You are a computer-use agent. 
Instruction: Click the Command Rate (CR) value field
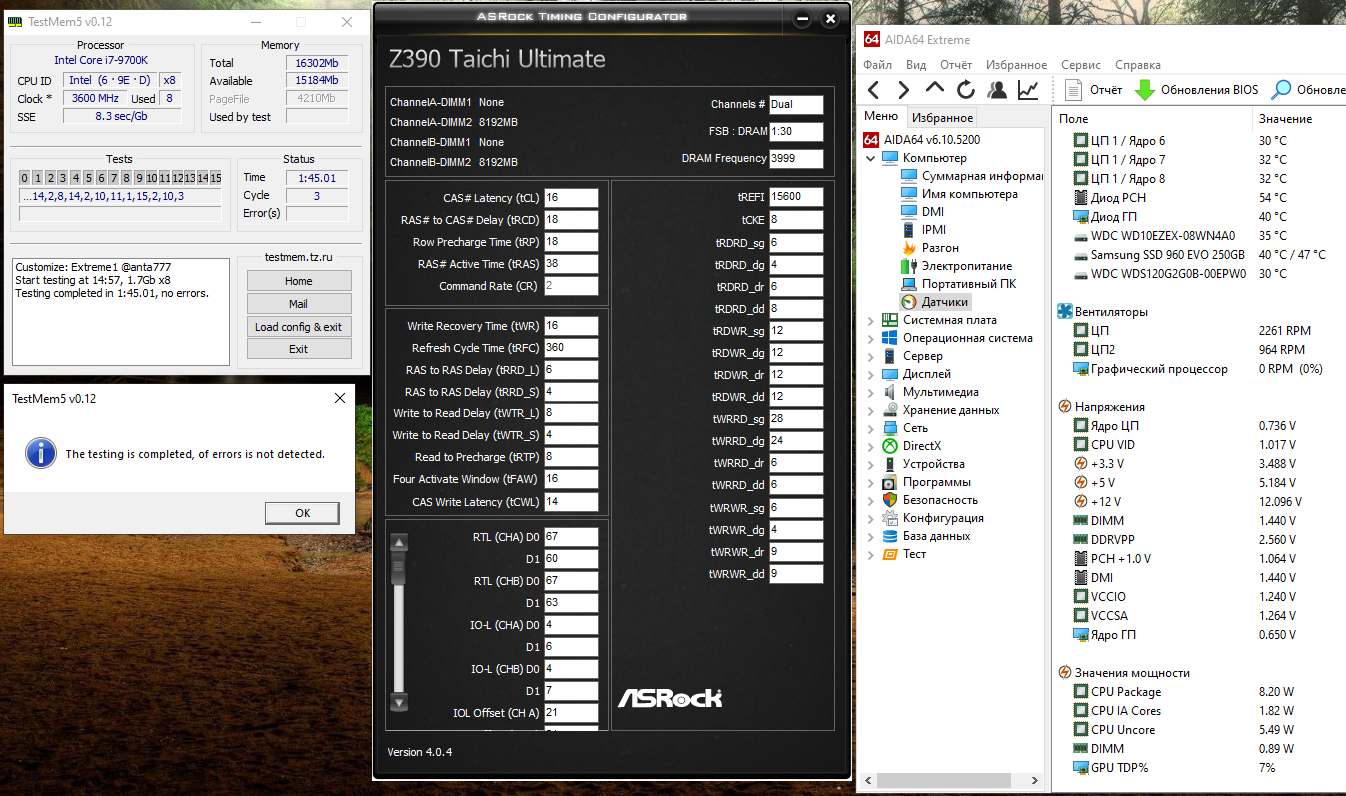pyautogui.click(x=571, y=286)
